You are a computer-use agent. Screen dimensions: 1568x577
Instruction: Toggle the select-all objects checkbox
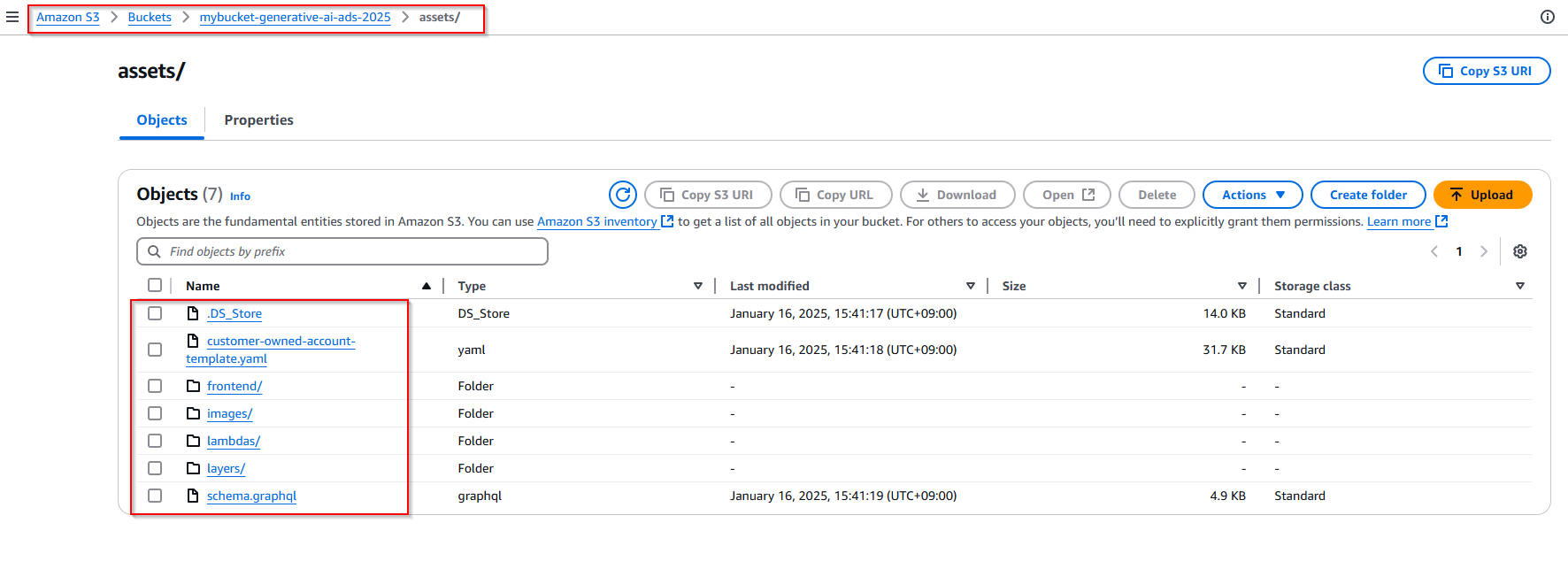[155, 285]
